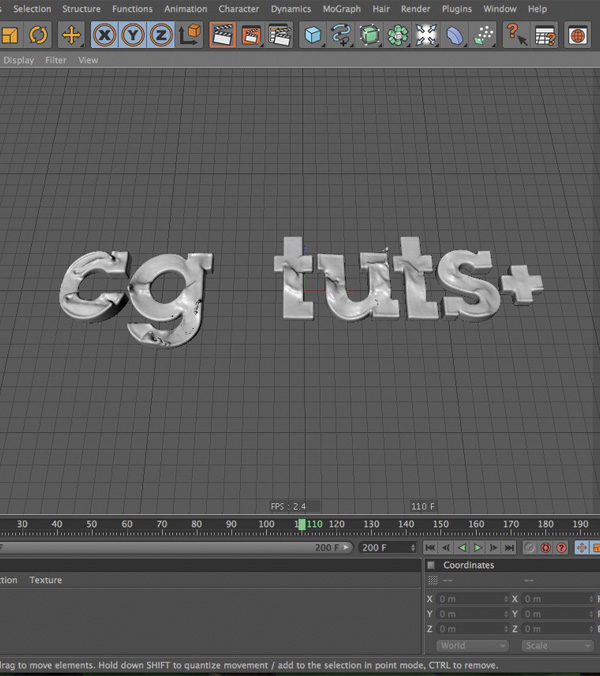Render the active view clapperboard
The width and height of the screenshot is (600, 676).
point(222,35)
